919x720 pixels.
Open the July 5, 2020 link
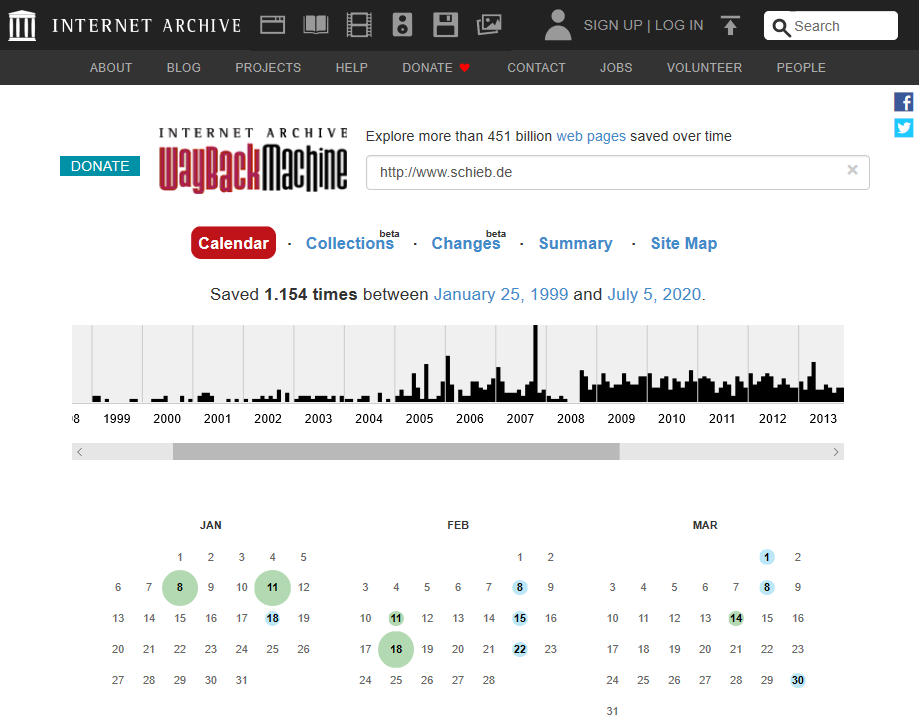click(x=654, y=294)
